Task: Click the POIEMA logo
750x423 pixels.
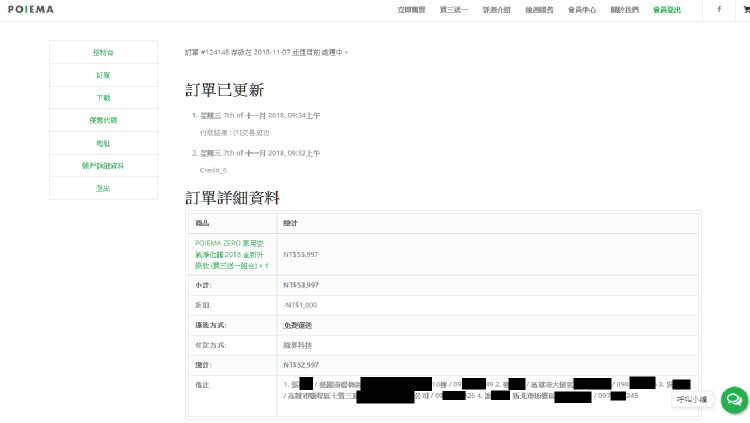Action: pos(31,9)
